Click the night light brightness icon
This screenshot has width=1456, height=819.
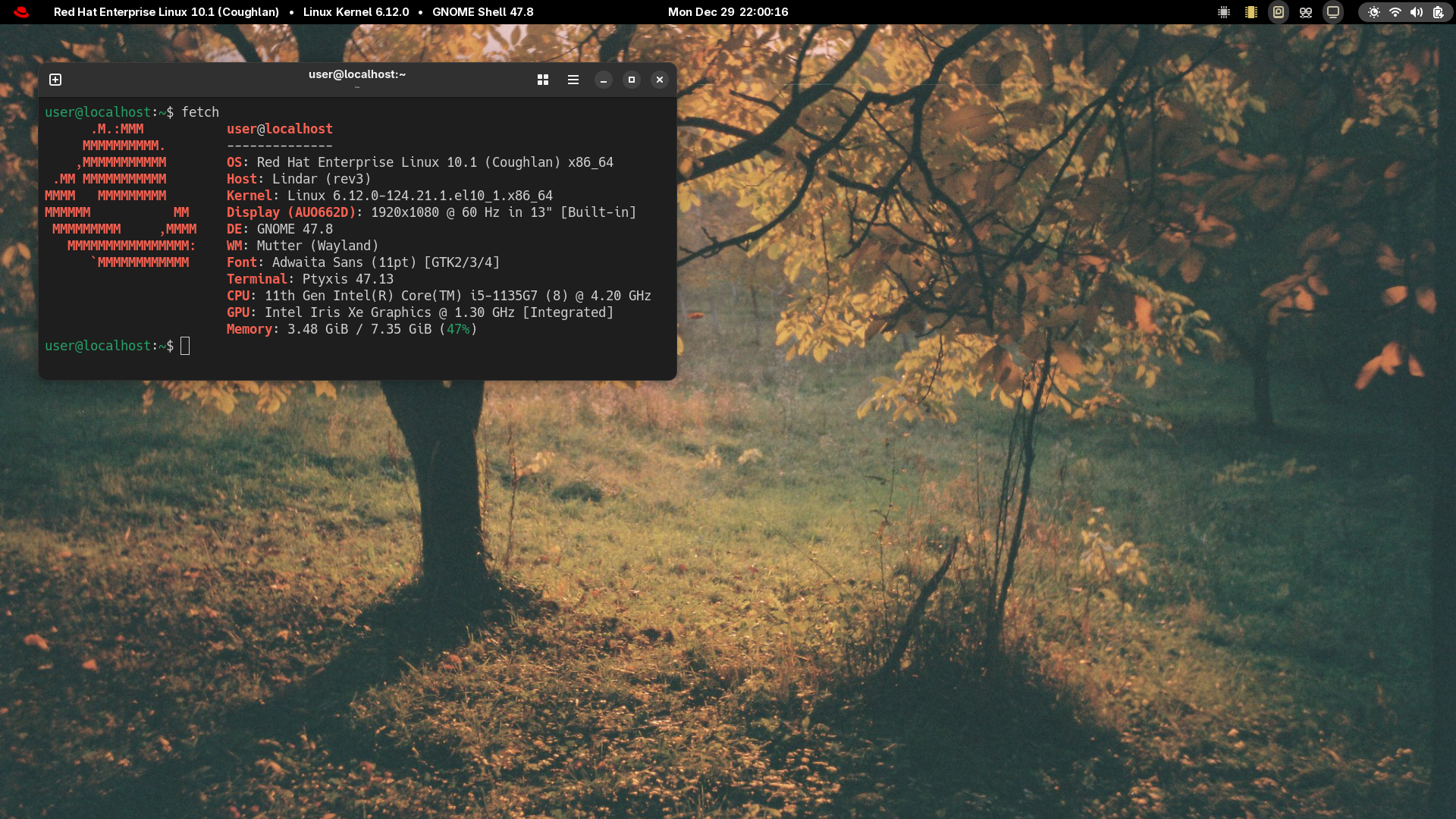tap(1374, 12)
